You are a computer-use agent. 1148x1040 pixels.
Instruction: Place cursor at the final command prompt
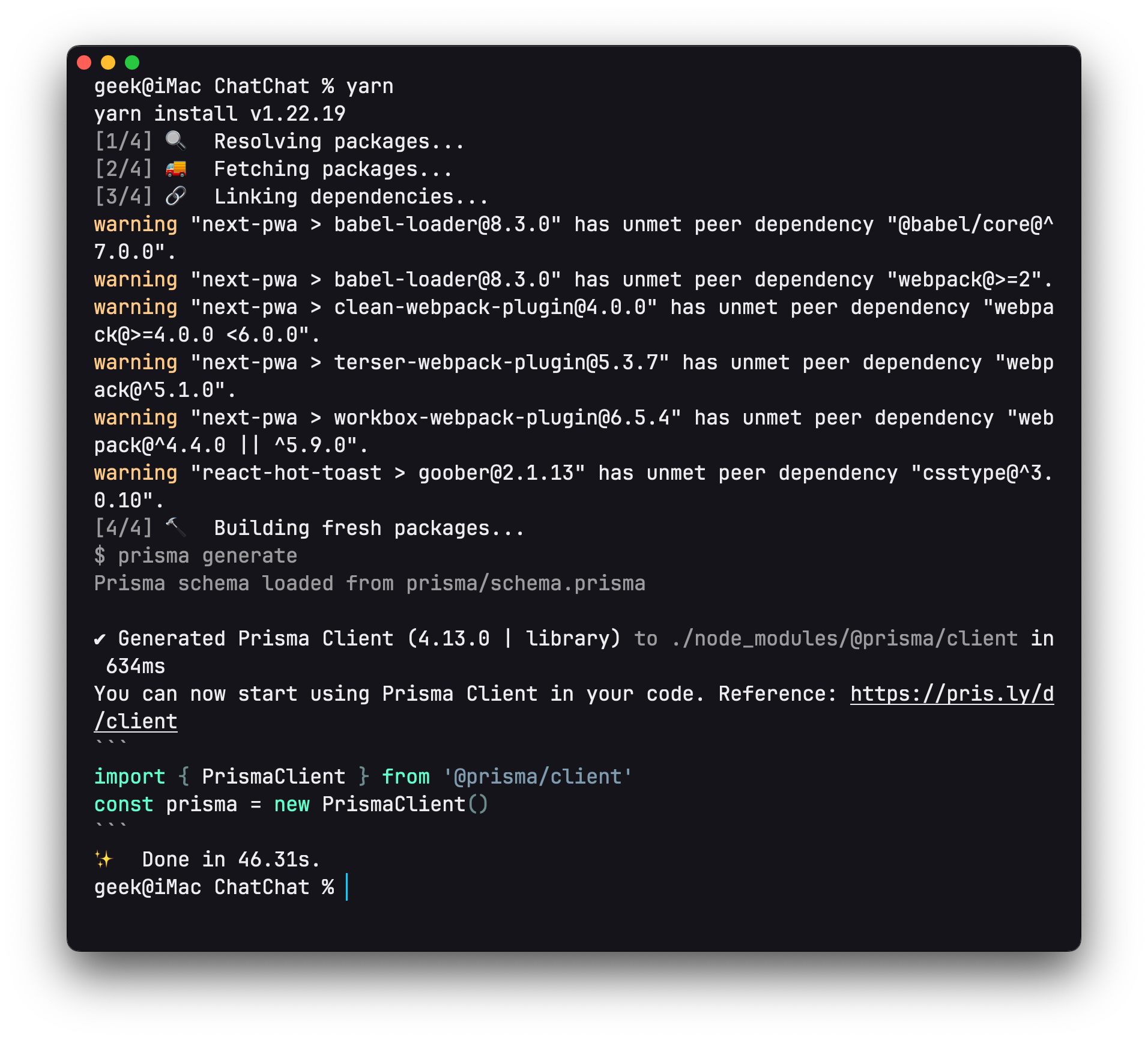point(347,887)
